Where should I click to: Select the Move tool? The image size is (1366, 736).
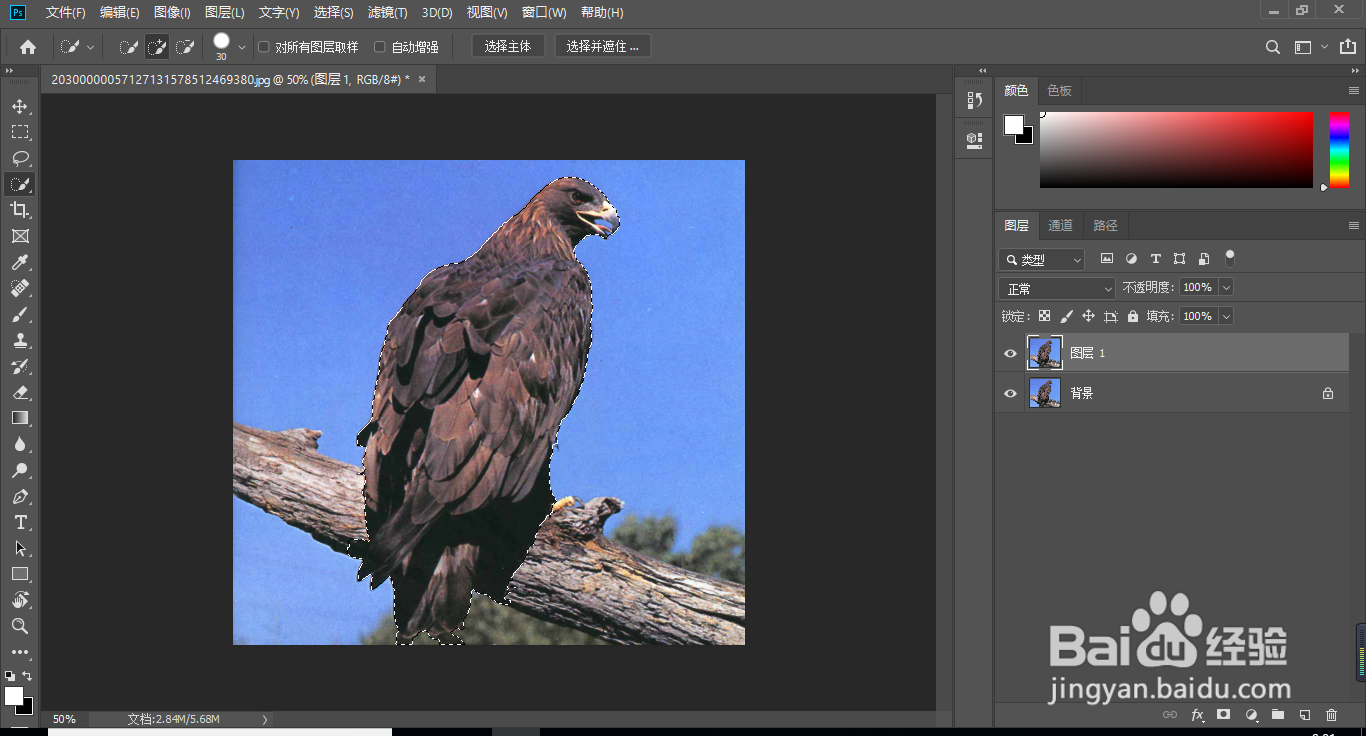click(20, 106)
